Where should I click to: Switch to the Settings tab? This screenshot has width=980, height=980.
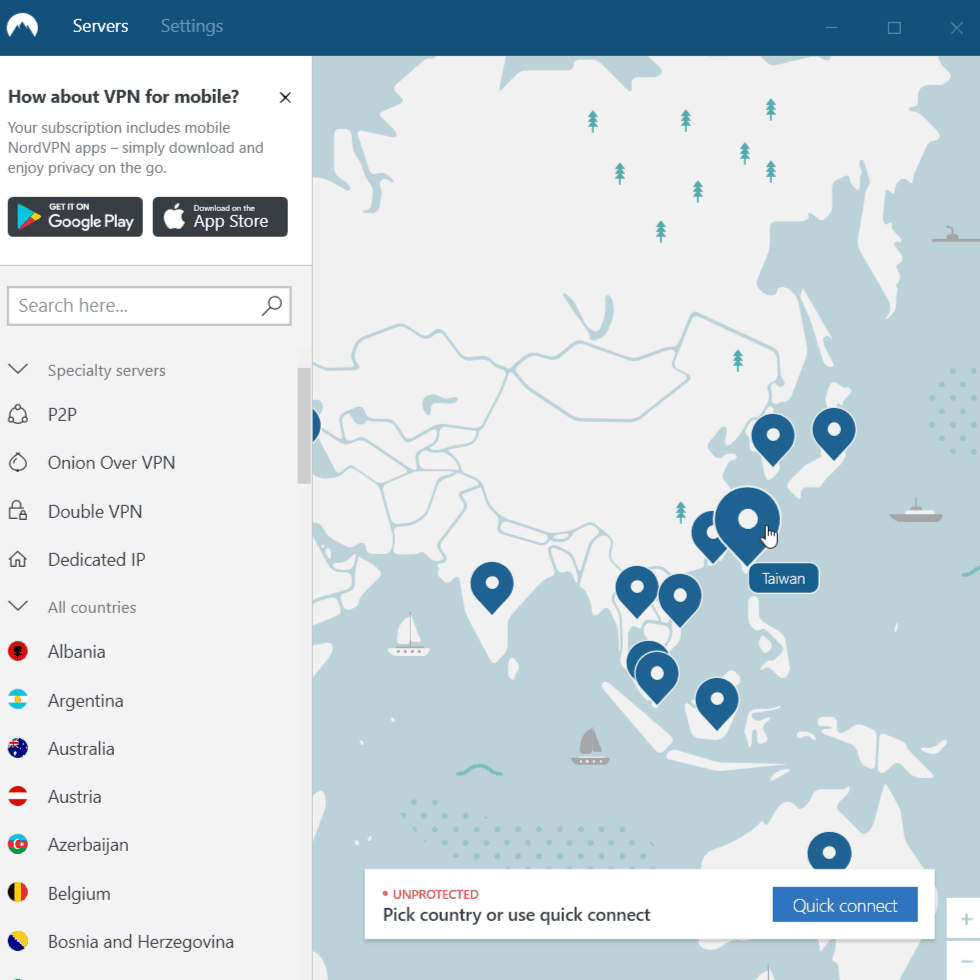192,26
